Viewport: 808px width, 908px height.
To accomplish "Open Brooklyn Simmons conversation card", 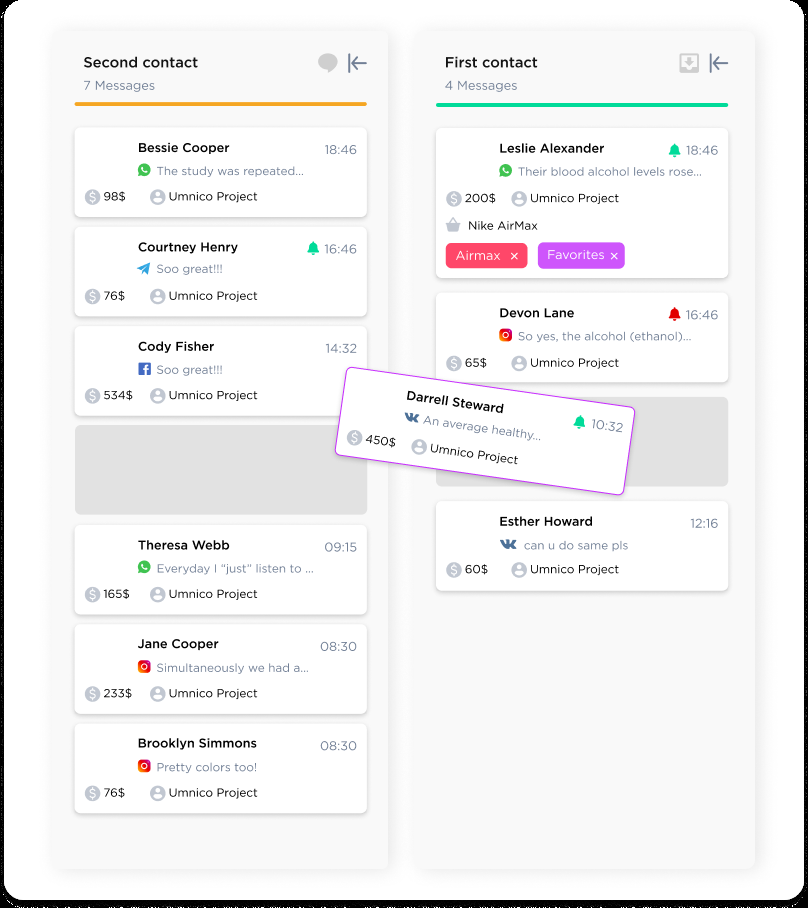I will point(220,767).
